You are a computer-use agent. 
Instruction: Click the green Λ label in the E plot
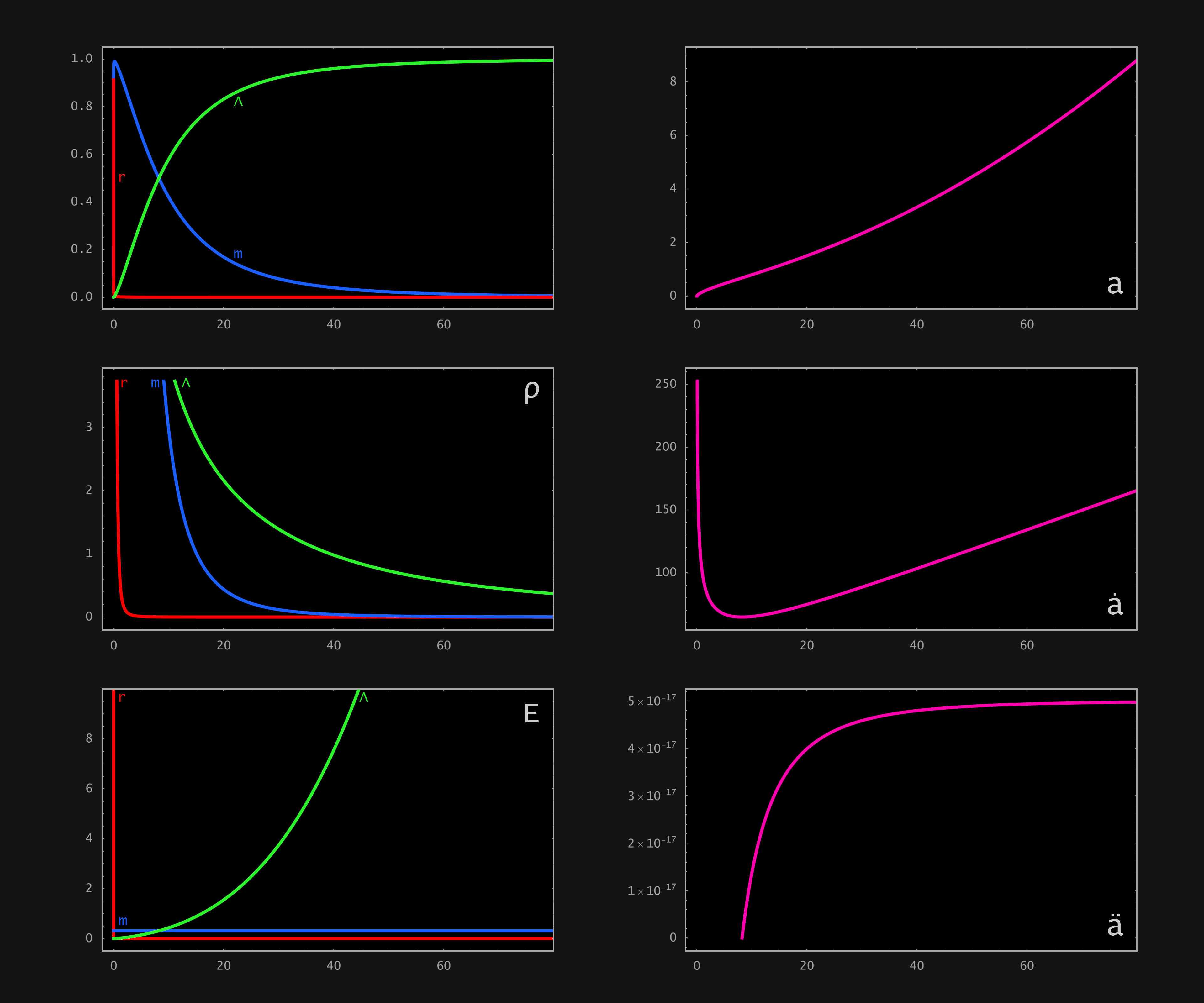point(363,697)
